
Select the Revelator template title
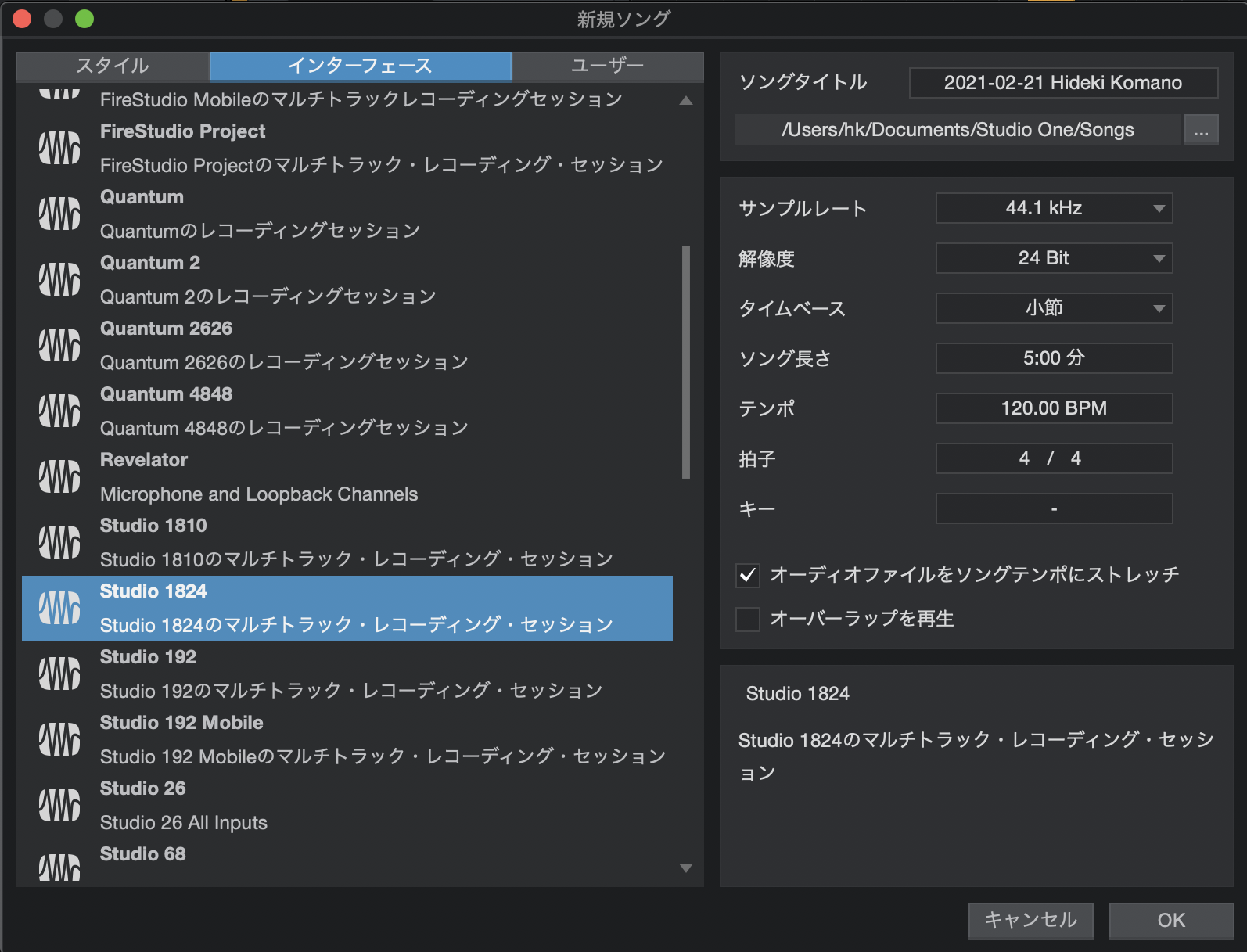(x=144, y=460)
